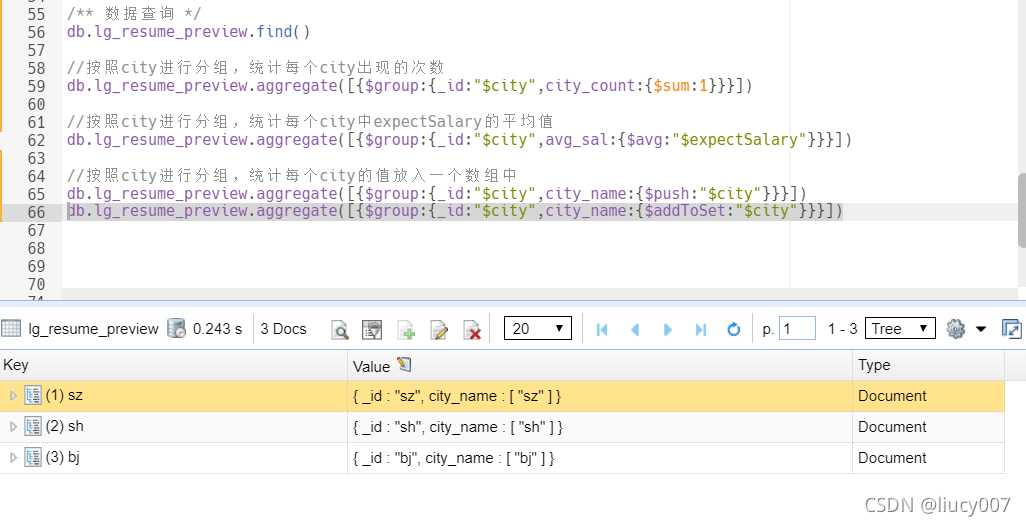
Task: Click the edit icon beside Value header
Action: click(x=404, y=364)
